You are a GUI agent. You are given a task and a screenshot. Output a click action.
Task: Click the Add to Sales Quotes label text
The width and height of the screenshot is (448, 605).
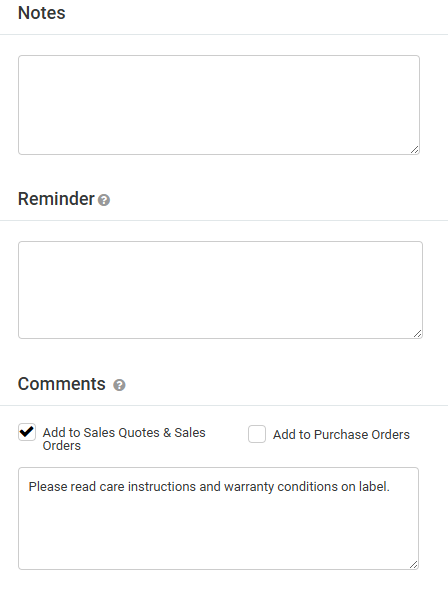[x=124, y=439]
